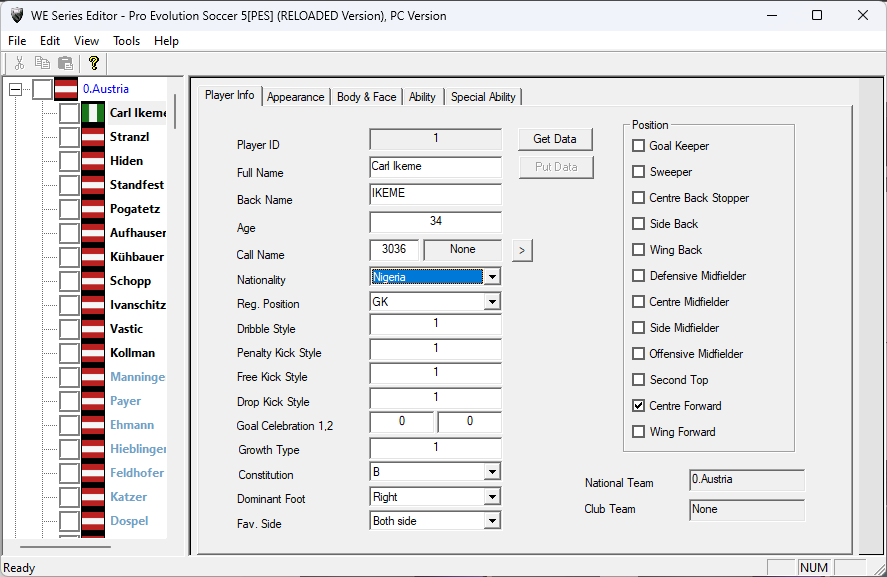Click the Full Name input field

435,167
